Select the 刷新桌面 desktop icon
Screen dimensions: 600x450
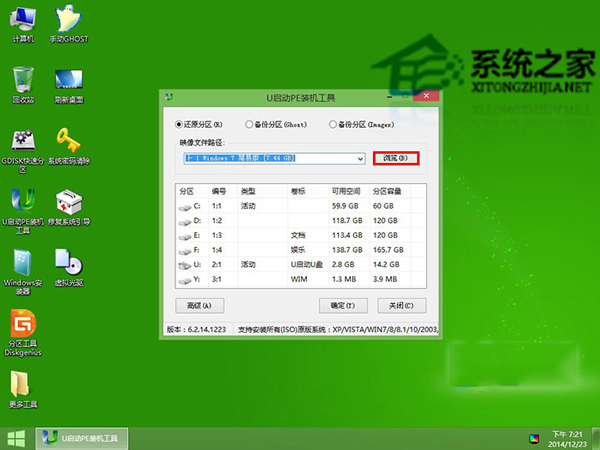69,86
